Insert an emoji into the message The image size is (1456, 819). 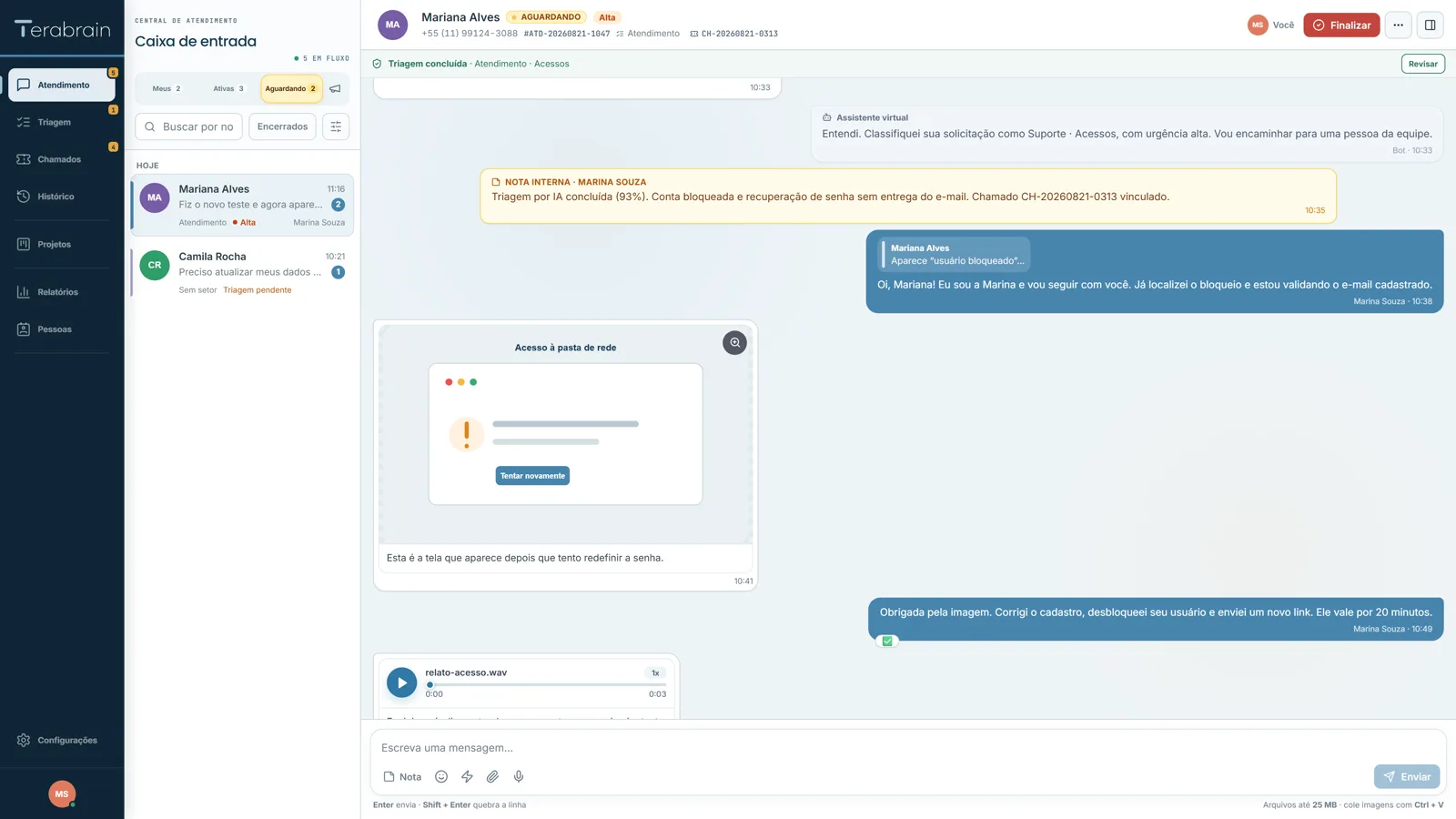(441, 777)
